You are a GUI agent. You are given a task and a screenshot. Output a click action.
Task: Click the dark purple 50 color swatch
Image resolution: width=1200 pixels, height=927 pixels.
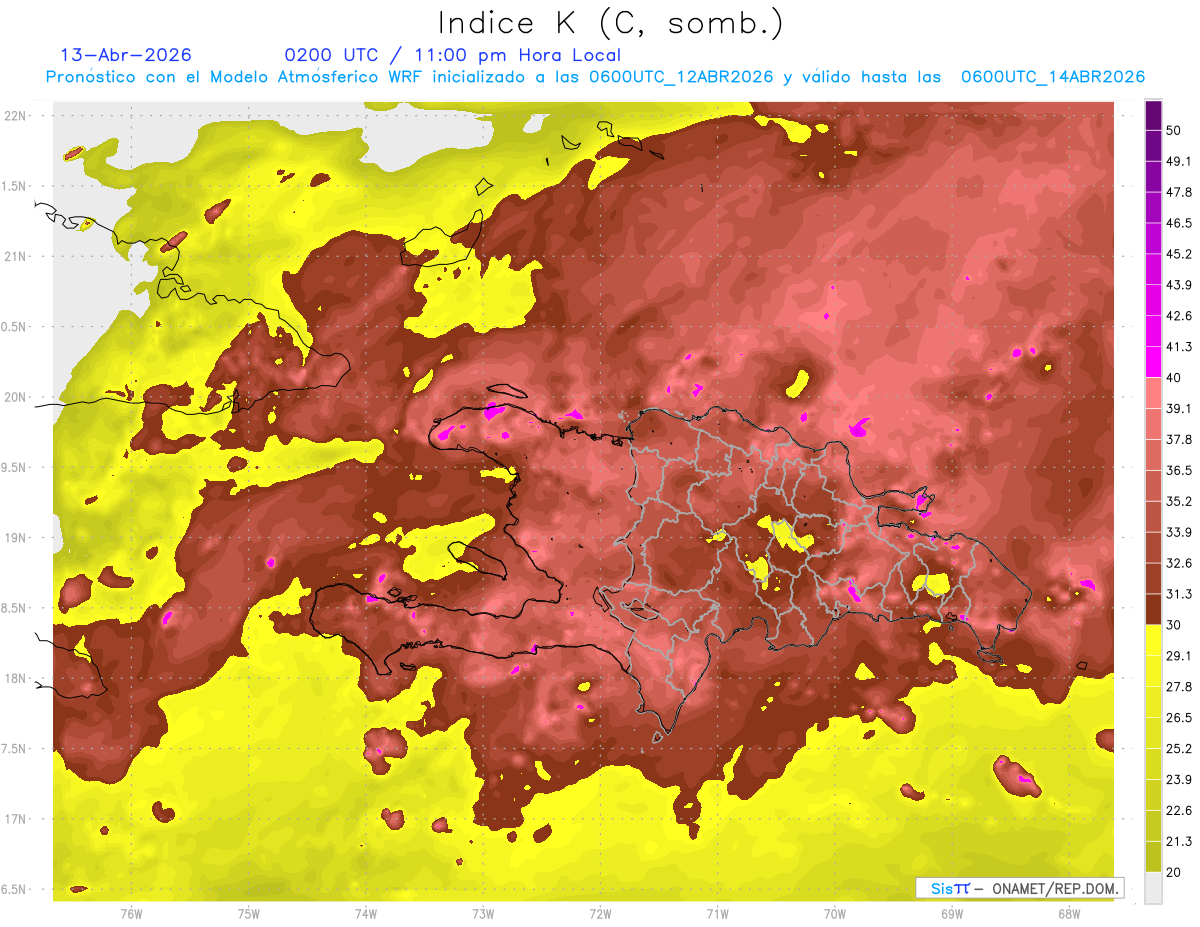pyautogui.click(x=1153, y=115)
